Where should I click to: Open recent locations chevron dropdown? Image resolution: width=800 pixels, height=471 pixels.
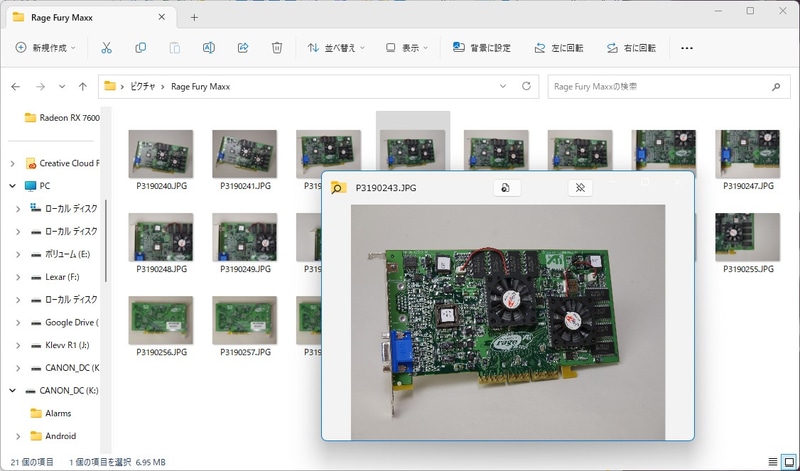click(x=62, y=87)
